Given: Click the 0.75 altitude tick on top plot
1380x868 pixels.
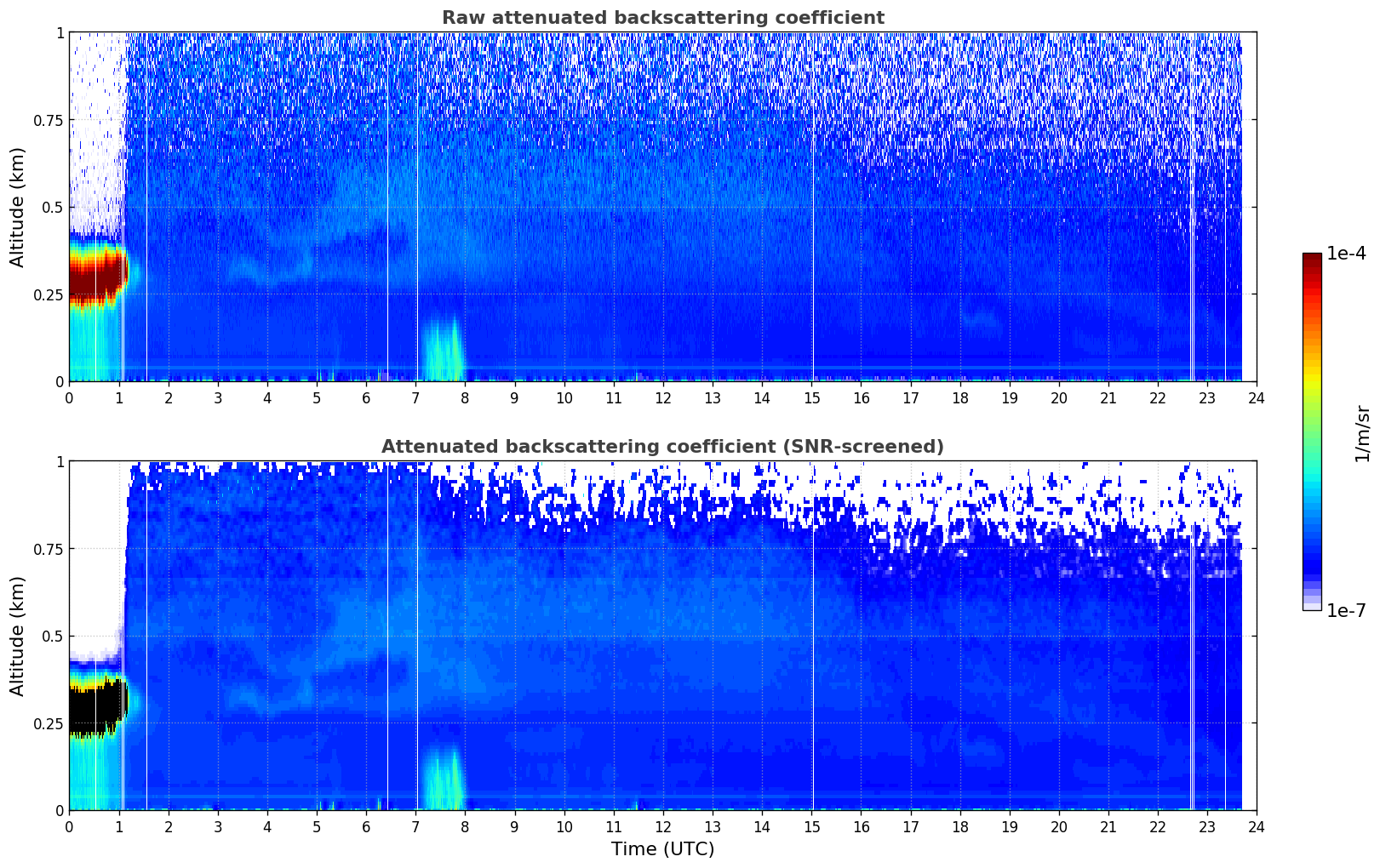Looking at the screenshot, I should (49, 120).
